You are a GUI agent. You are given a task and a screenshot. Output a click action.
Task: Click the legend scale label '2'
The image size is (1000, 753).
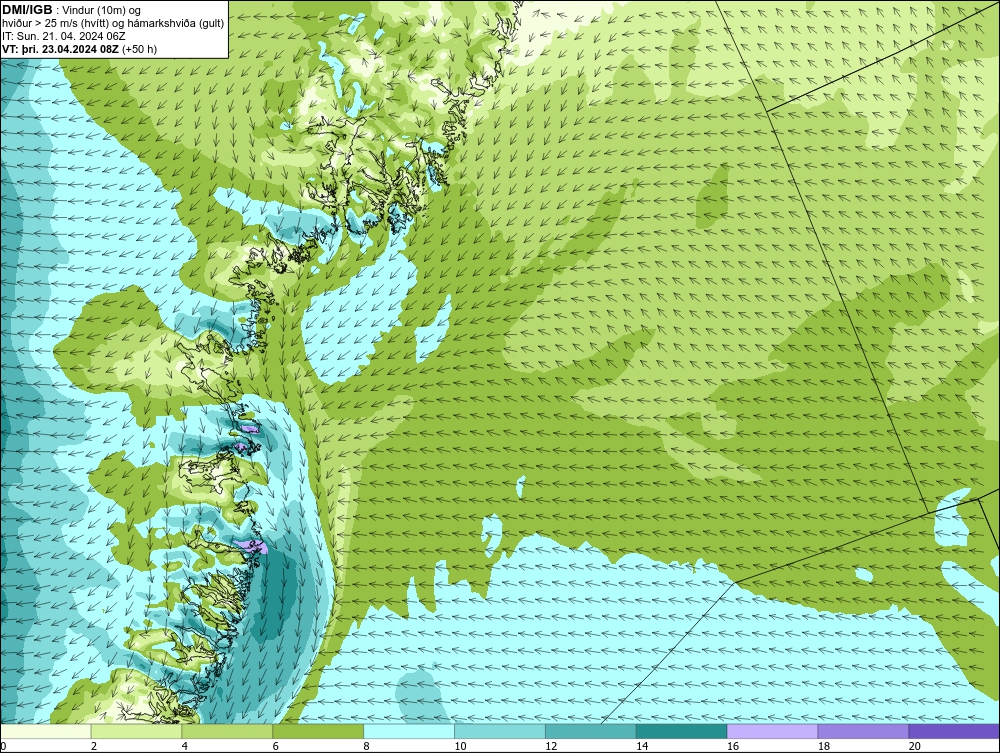(94, 746)
